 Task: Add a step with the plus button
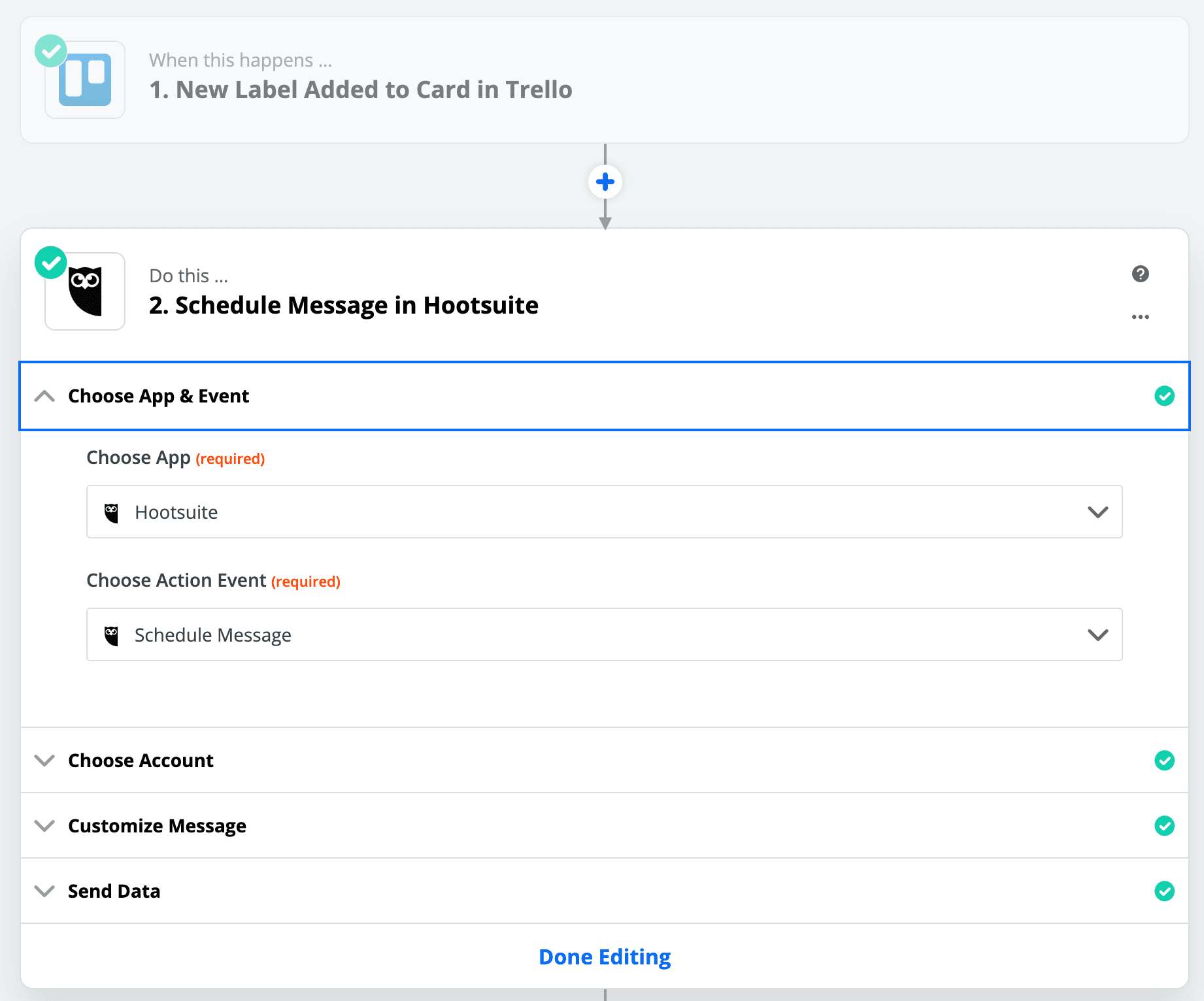pyautogui.click(x=605, y=182)
